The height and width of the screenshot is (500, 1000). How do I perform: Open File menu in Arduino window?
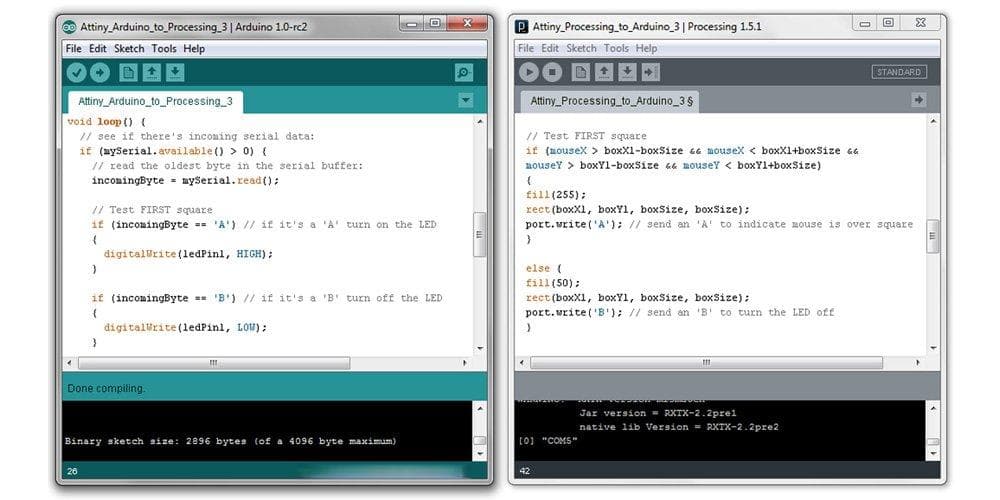point(73,48)
